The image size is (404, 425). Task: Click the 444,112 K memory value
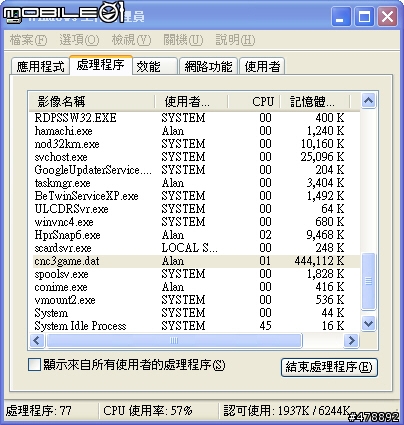(319, 261)
